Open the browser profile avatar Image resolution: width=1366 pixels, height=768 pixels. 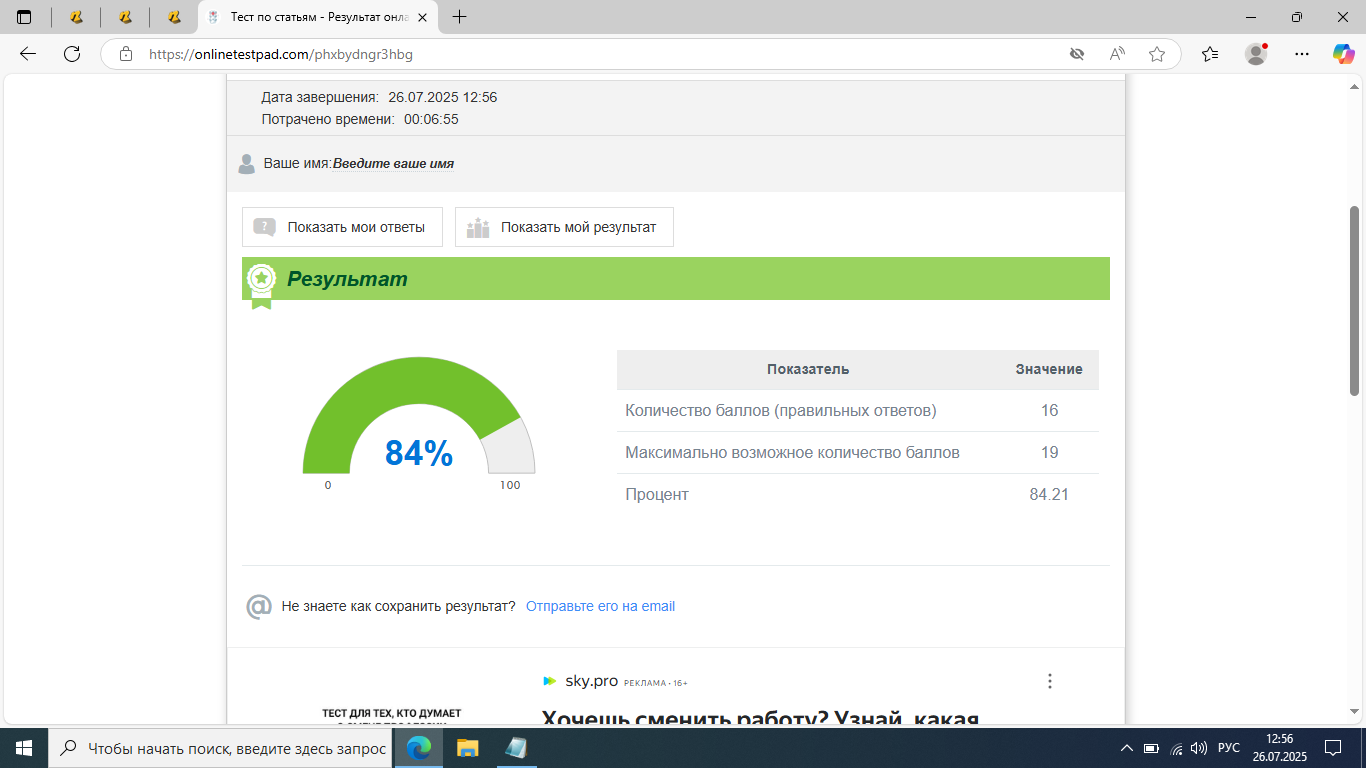click(x=1256, y=54)
